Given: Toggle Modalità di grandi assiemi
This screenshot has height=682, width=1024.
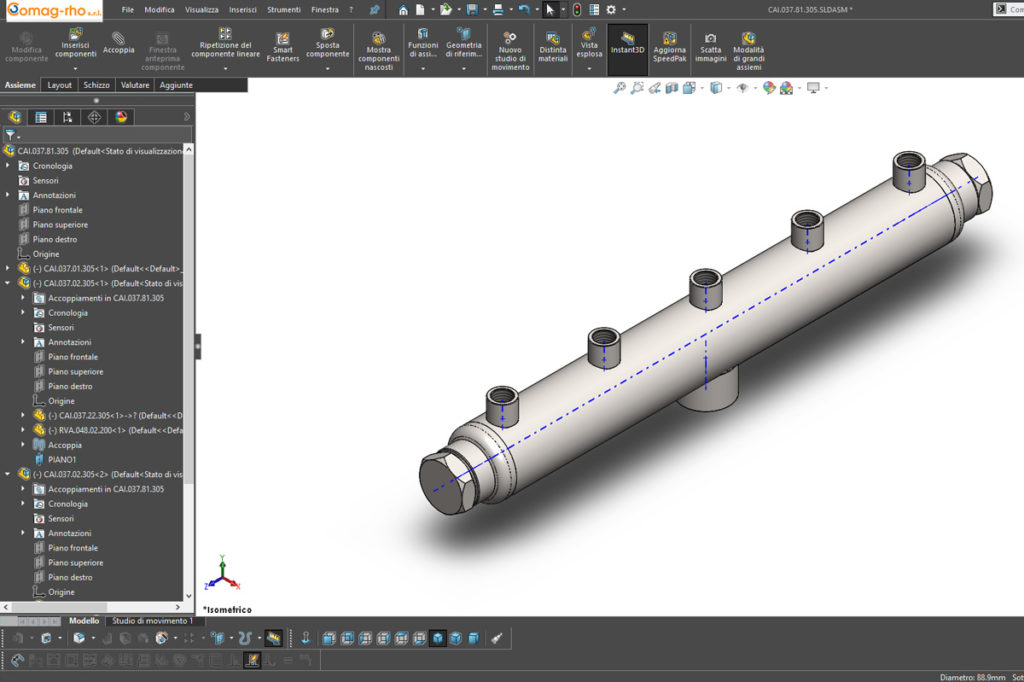Looking at the screenshot, I should (748, 51).
